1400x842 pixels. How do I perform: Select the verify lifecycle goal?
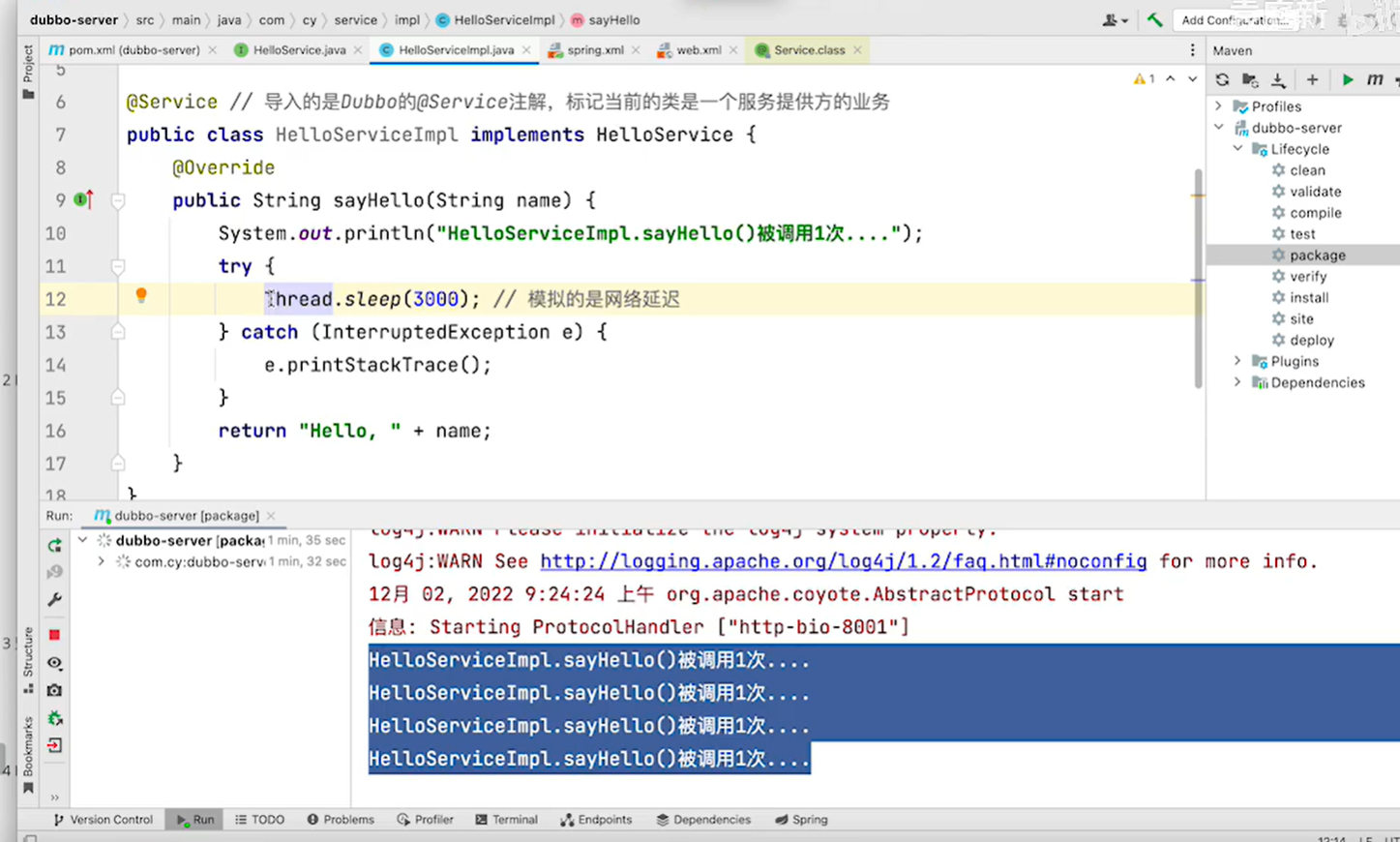click(x=1308, y=277)
